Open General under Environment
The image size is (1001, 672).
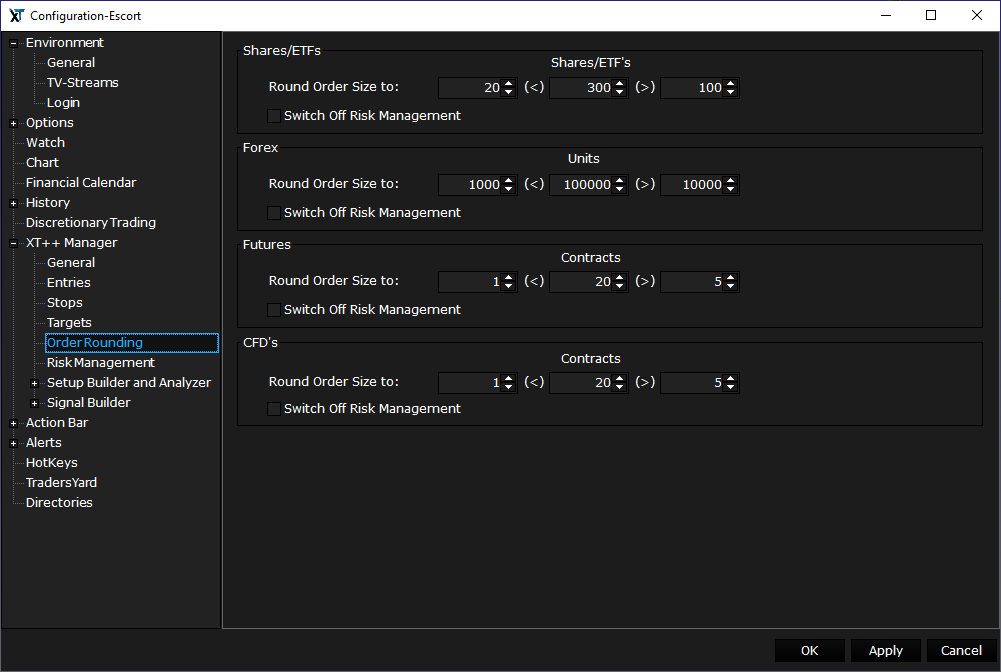[x=71, y=63]
